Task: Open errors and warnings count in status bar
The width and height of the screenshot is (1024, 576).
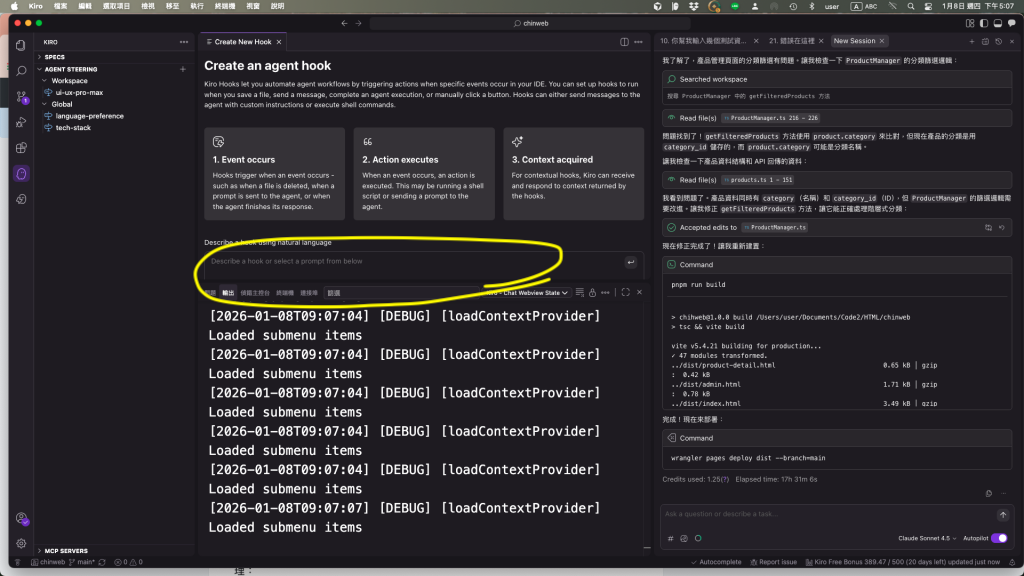Action: pyautogui.click(x=128, y=562)
